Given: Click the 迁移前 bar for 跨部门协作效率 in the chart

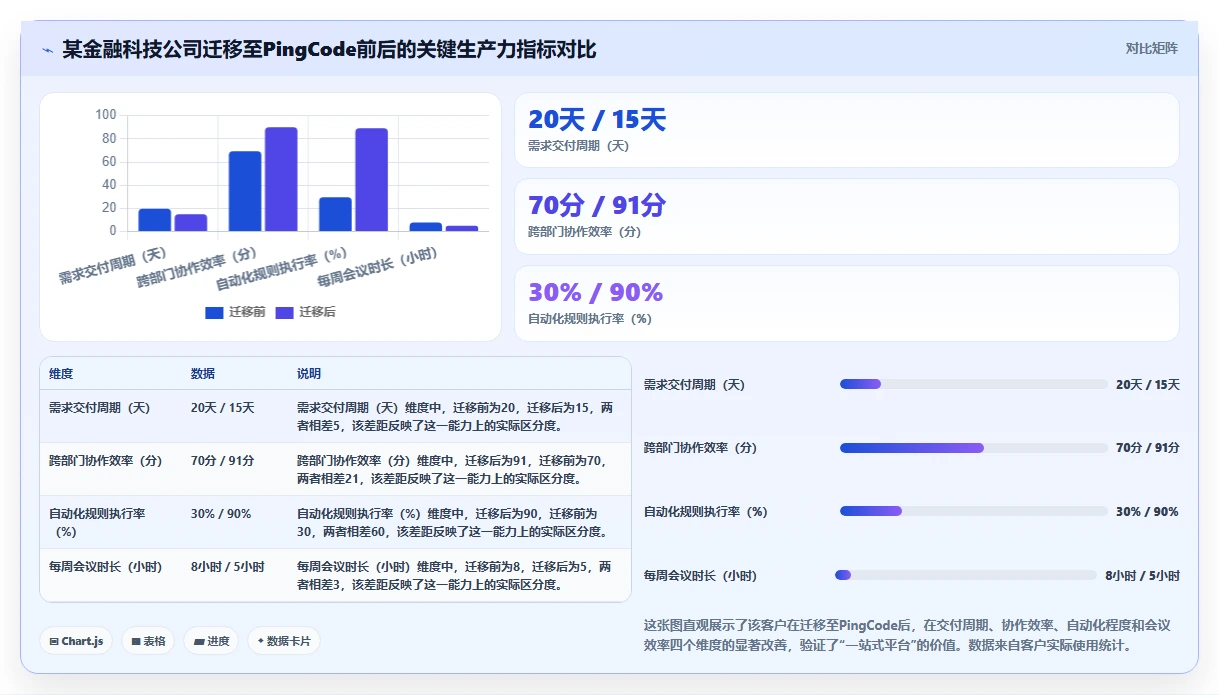Looking at the screenshot, I should [x=245, y=191].
